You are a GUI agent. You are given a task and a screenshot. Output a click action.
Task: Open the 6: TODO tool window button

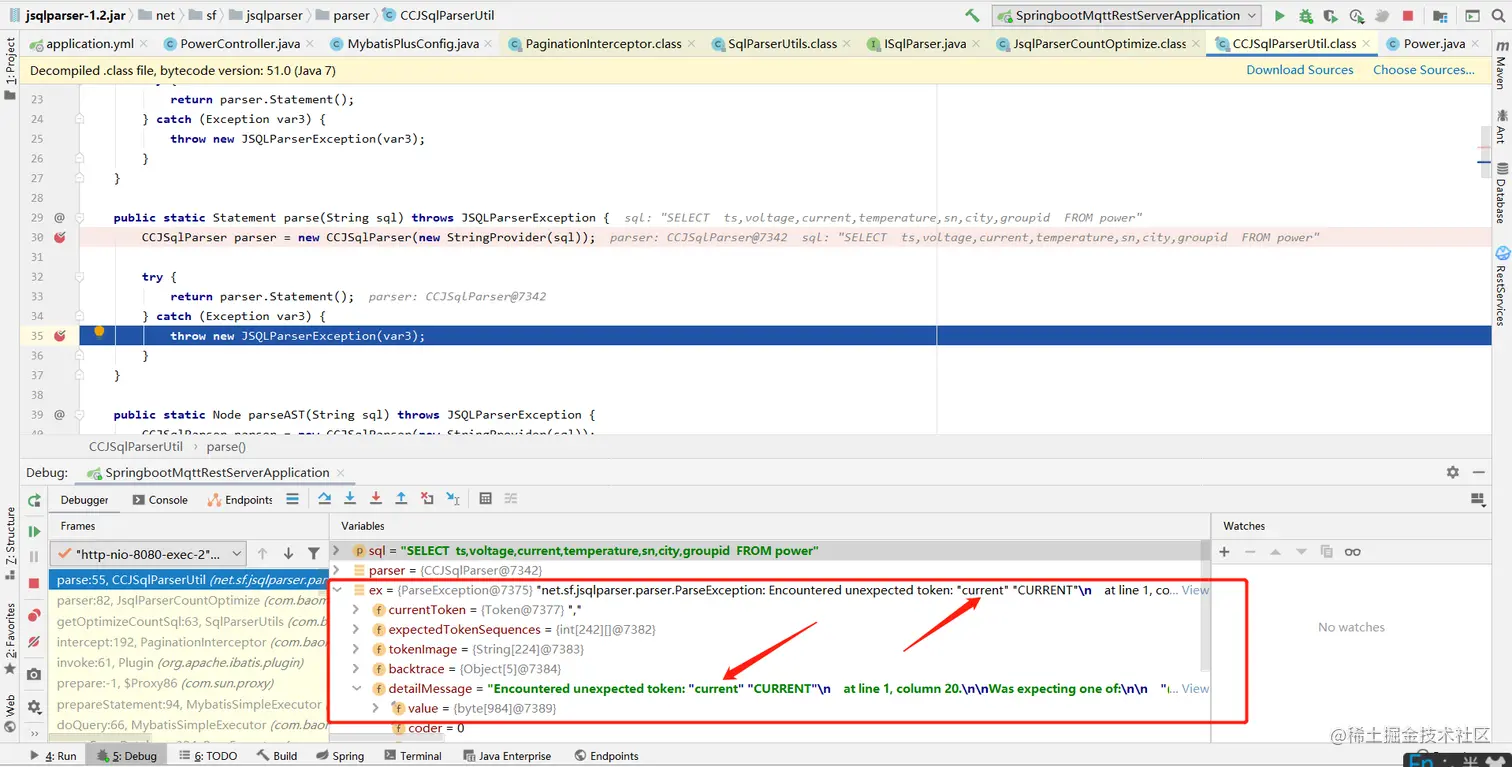[x=207, y=756]
